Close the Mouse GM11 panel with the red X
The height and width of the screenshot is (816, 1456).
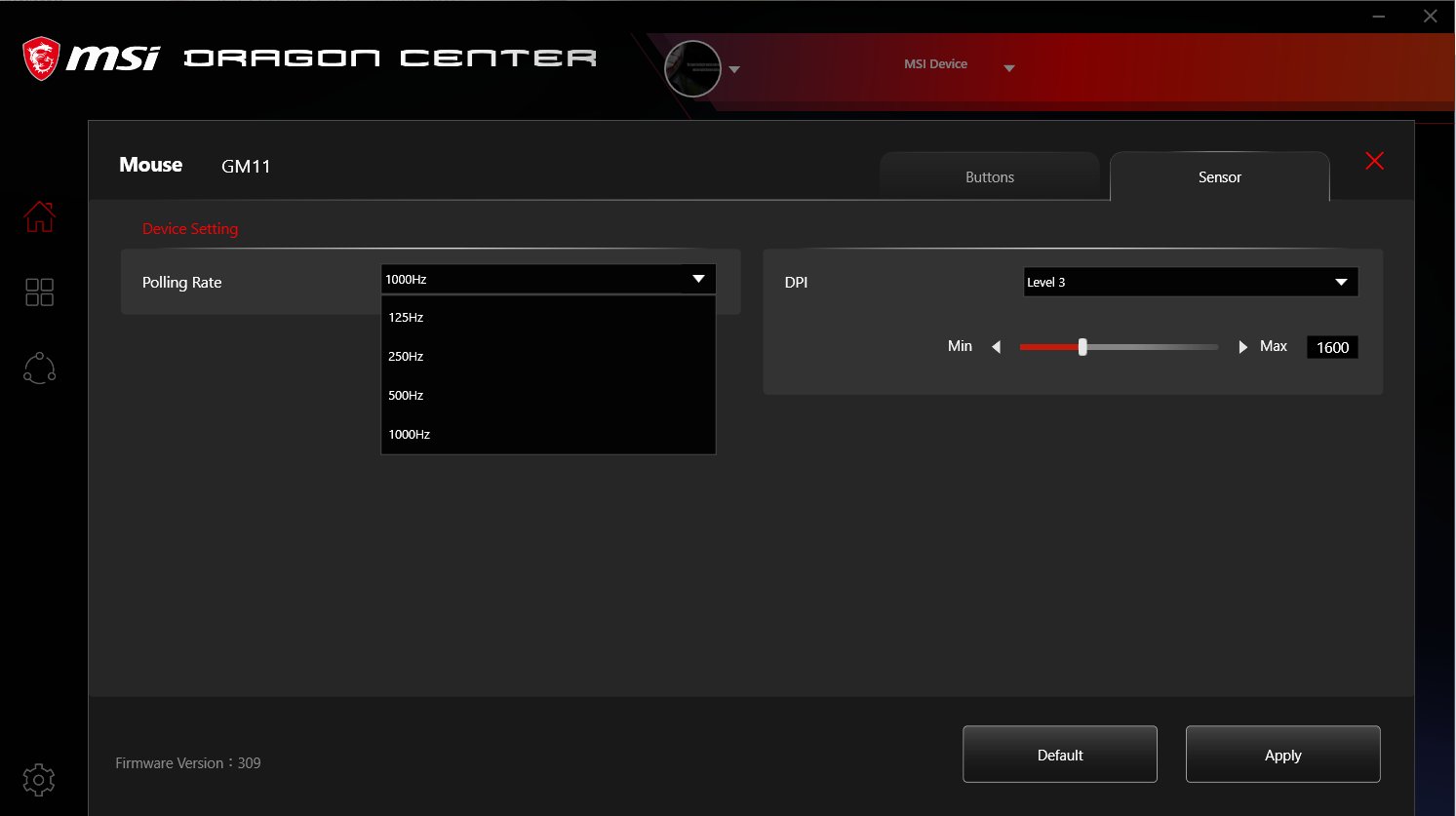click(1374, 161)
